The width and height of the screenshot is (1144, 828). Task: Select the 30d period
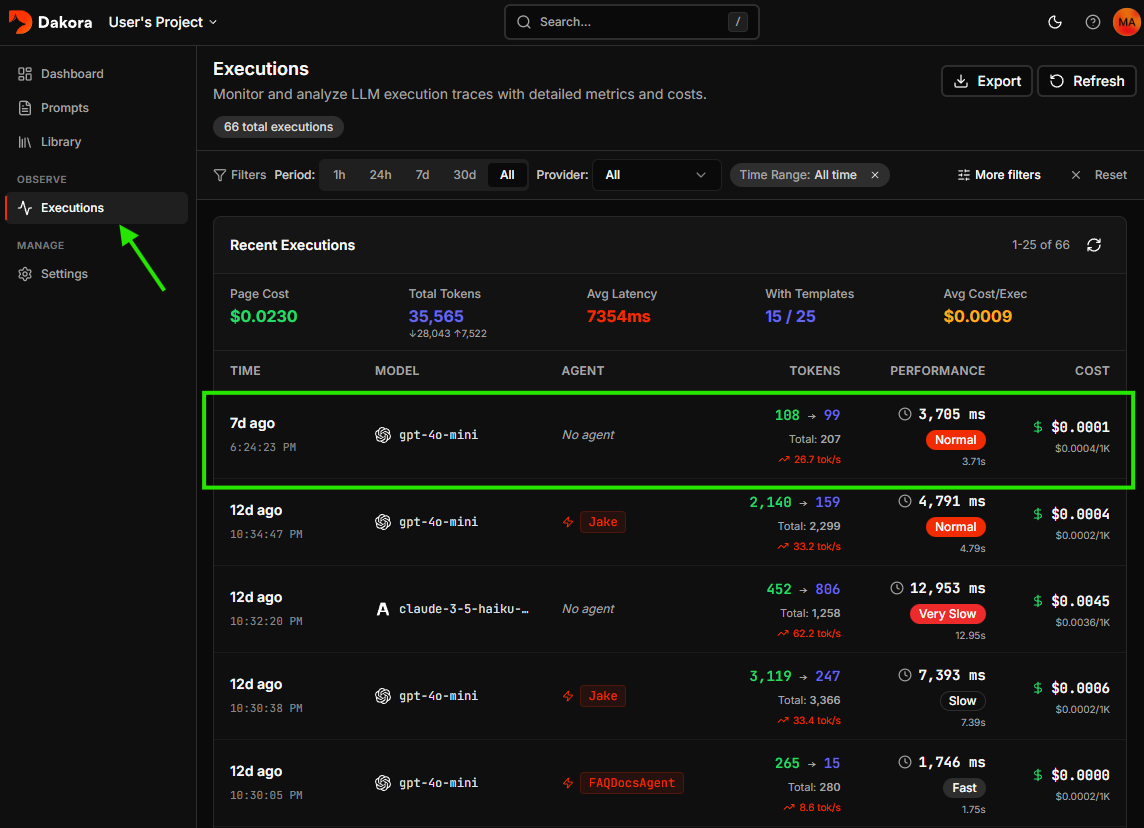(465, 175)
